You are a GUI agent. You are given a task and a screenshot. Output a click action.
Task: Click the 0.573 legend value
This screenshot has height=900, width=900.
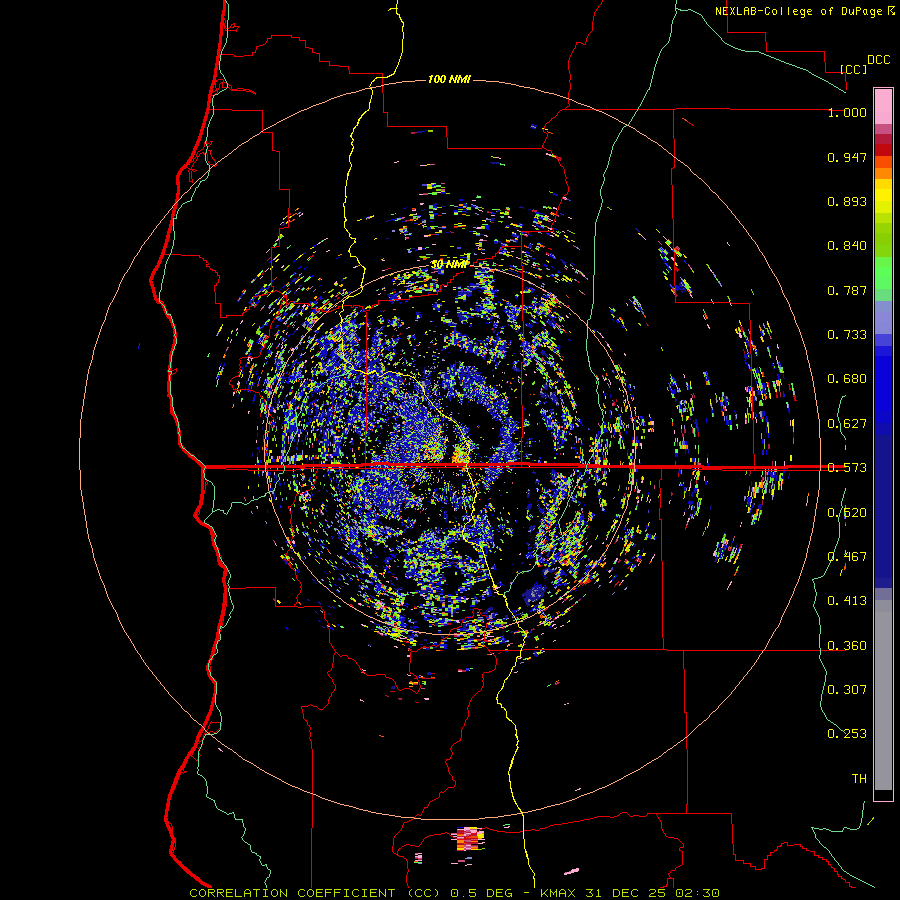click(847, 468)
